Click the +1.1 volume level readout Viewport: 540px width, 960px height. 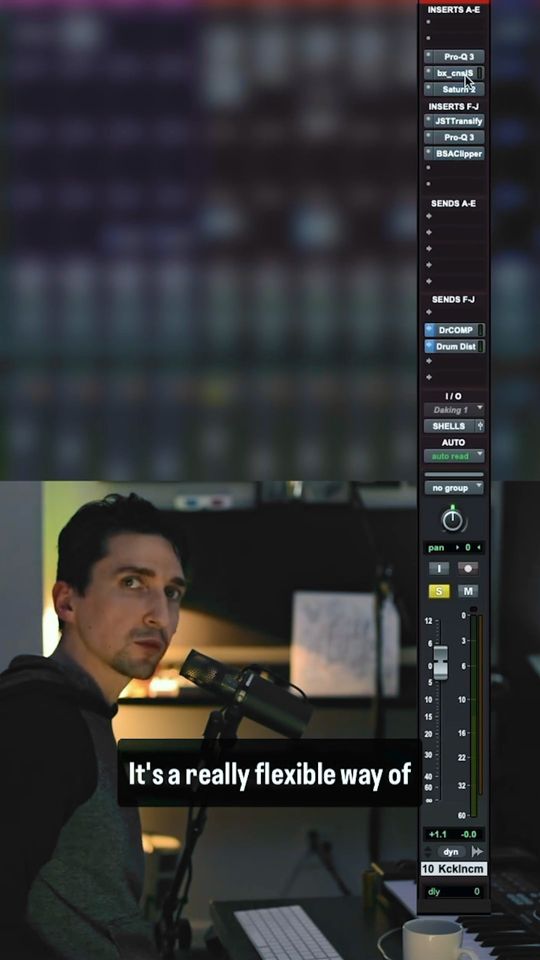pos(438,834)
